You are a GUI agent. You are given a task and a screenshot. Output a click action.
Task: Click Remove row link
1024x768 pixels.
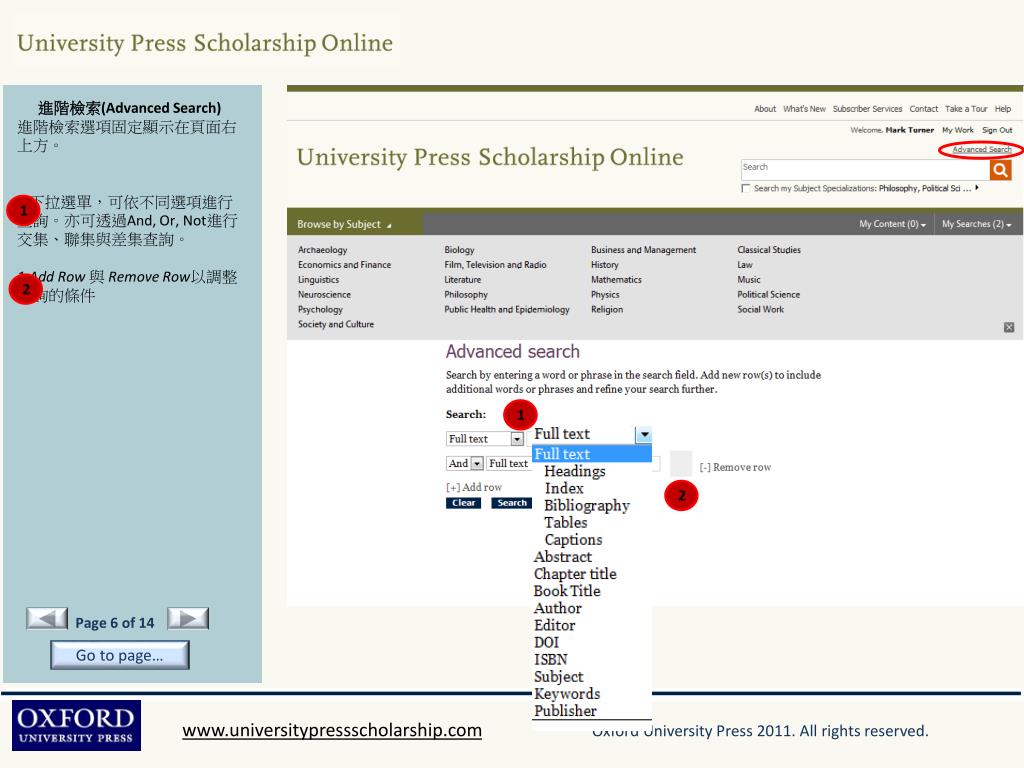click(x=735, y=468)
